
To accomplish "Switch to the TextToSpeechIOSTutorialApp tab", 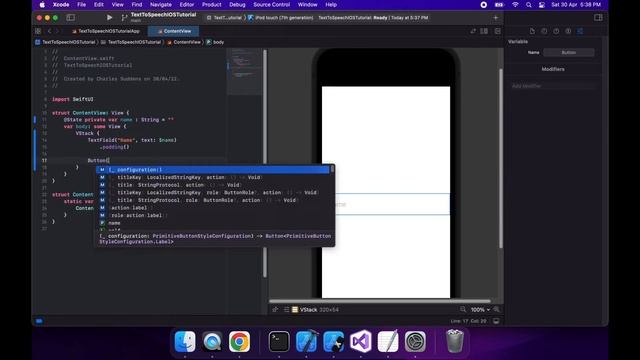I will (x=106, y=31).
